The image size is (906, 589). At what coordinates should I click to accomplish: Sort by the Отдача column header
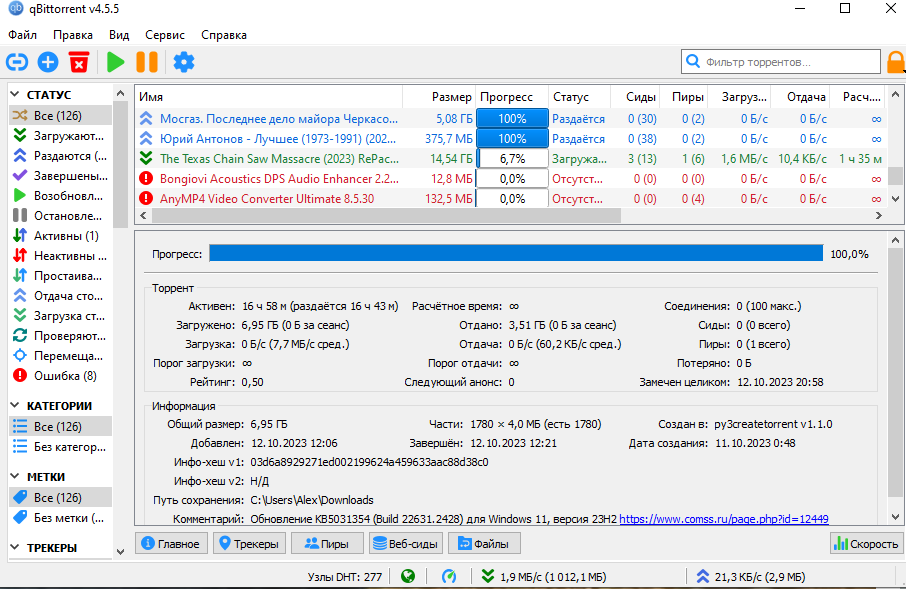[x=800, y=97]
